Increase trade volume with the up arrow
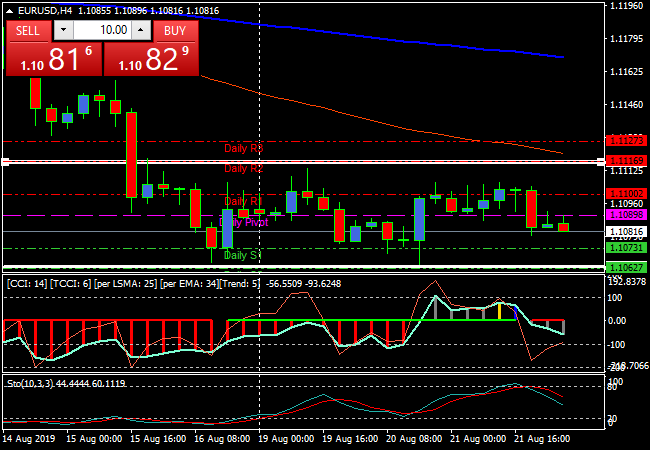 141,30
